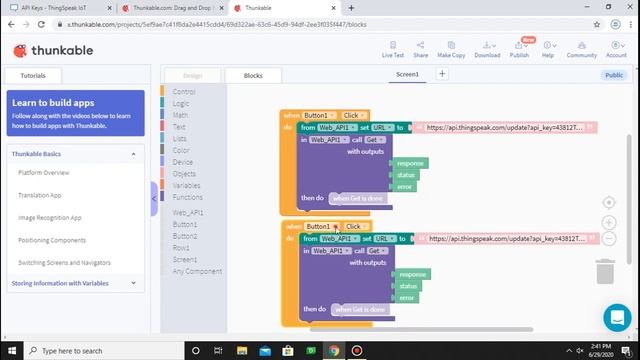640x360 pixels.
Task: Select the Screen1 tab
Action: [x=407, y=74]
